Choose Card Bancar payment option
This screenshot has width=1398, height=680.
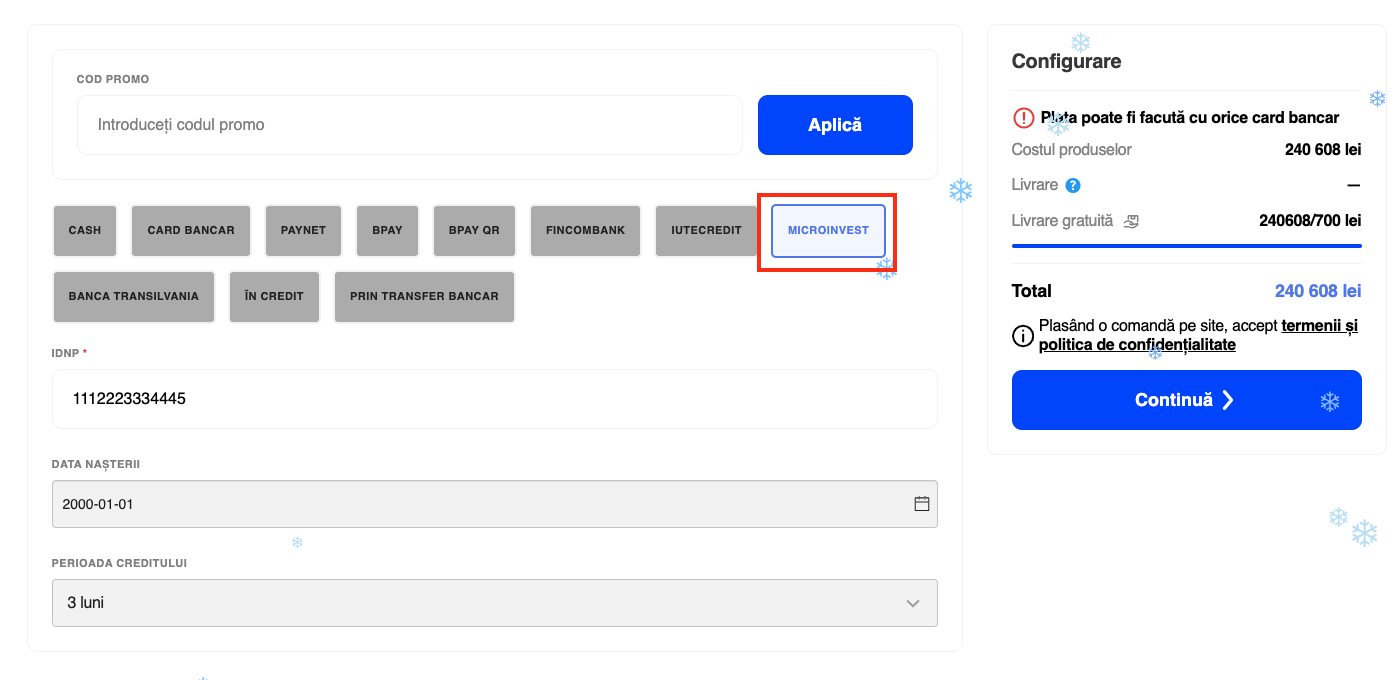tap(191, 230)
